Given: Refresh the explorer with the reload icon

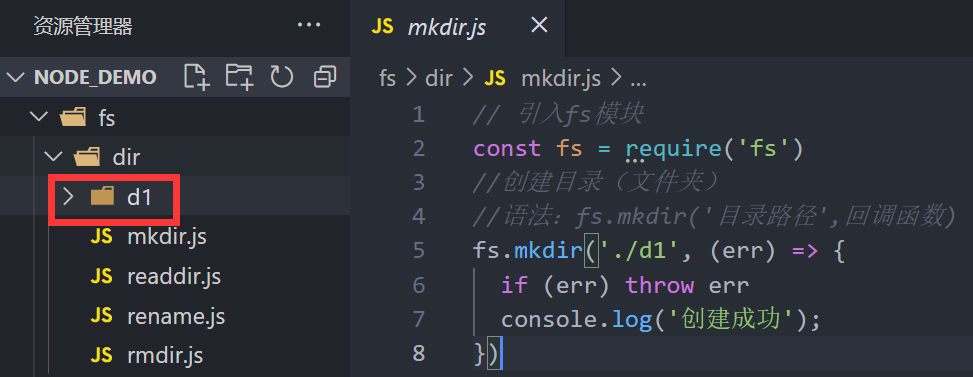Looking at the screenshot, I should point(282,77).
